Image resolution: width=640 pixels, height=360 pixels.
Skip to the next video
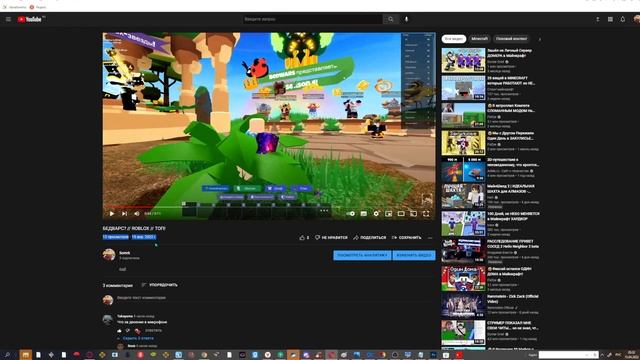coord(124,213)
